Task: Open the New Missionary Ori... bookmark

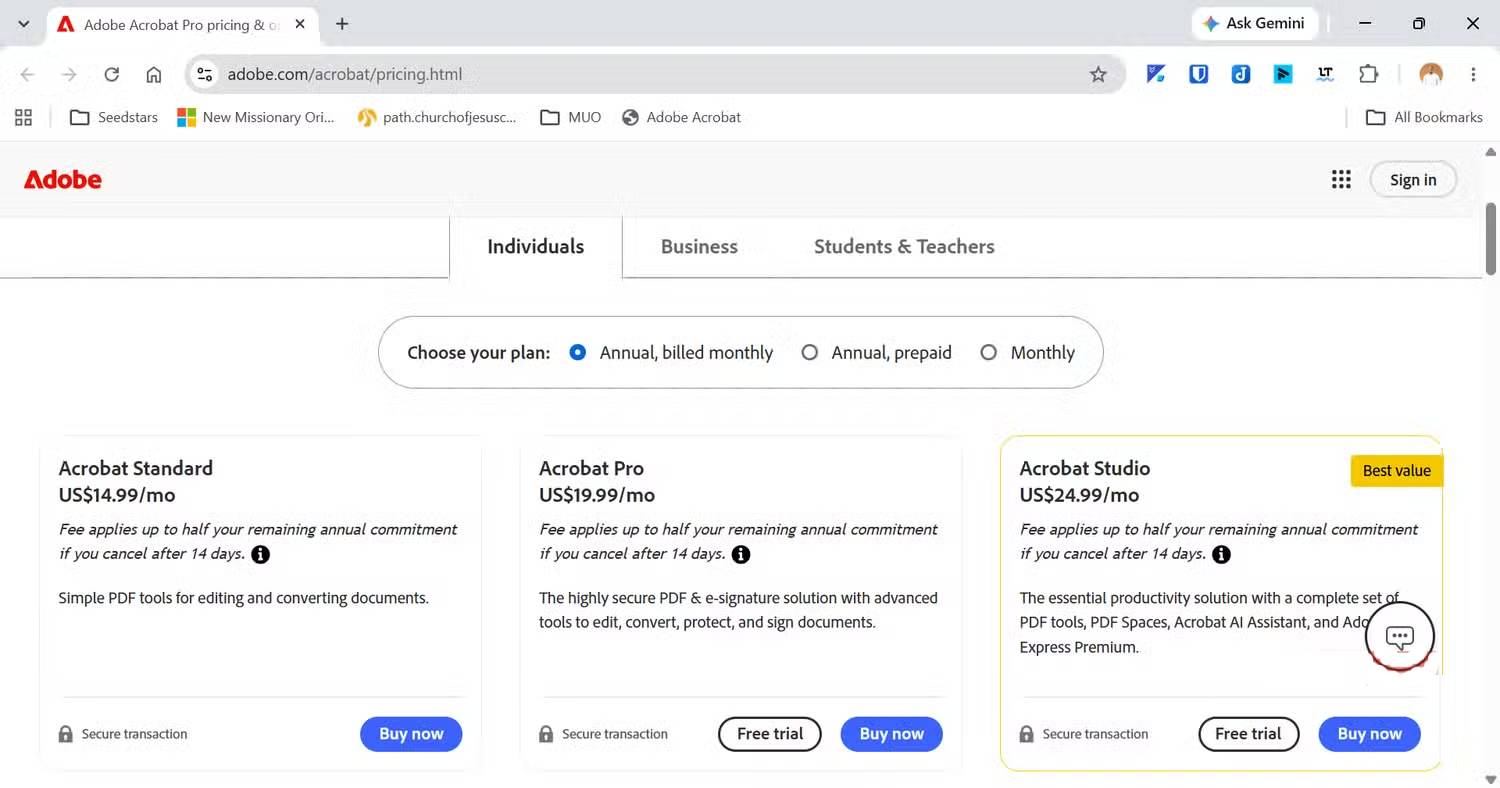Action: [x=255, y=117]
